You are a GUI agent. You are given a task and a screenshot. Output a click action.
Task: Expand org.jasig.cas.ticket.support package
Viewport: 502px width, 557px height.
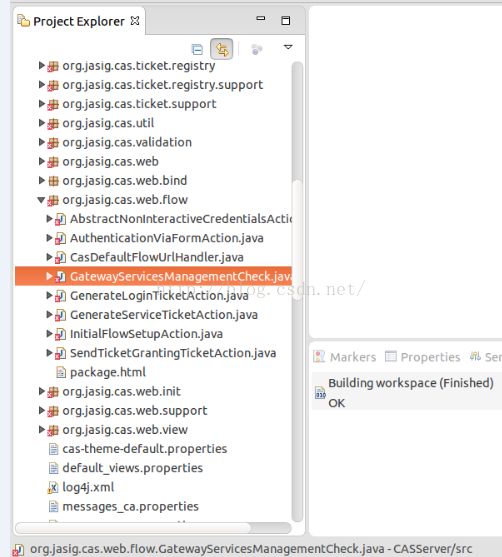[42, 104]
